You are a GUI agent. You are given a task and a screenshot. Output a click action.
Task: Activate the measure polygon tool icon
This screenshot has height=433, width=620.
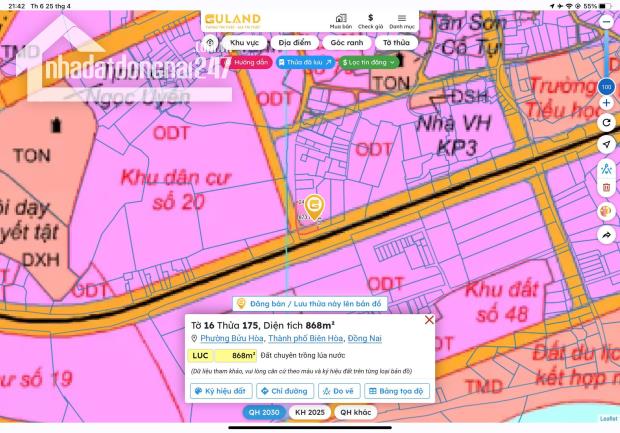[606, 169]
